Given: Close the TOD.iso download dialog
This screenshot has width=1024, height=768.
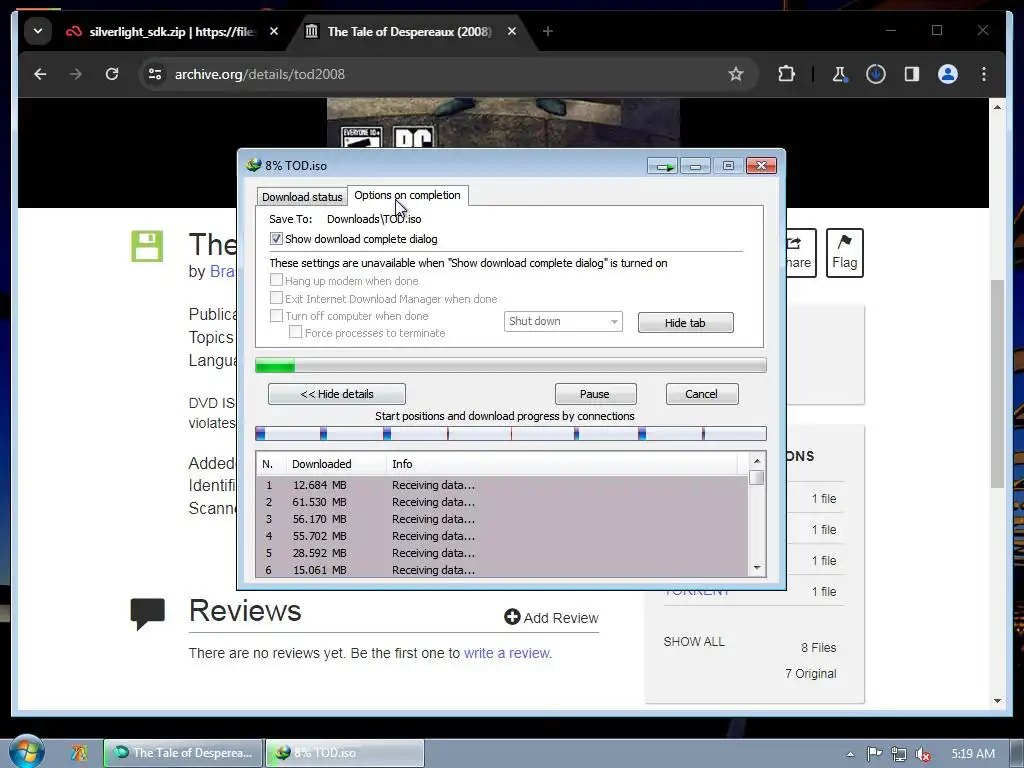Looking at the screenshot, I should tap(761, 166).
